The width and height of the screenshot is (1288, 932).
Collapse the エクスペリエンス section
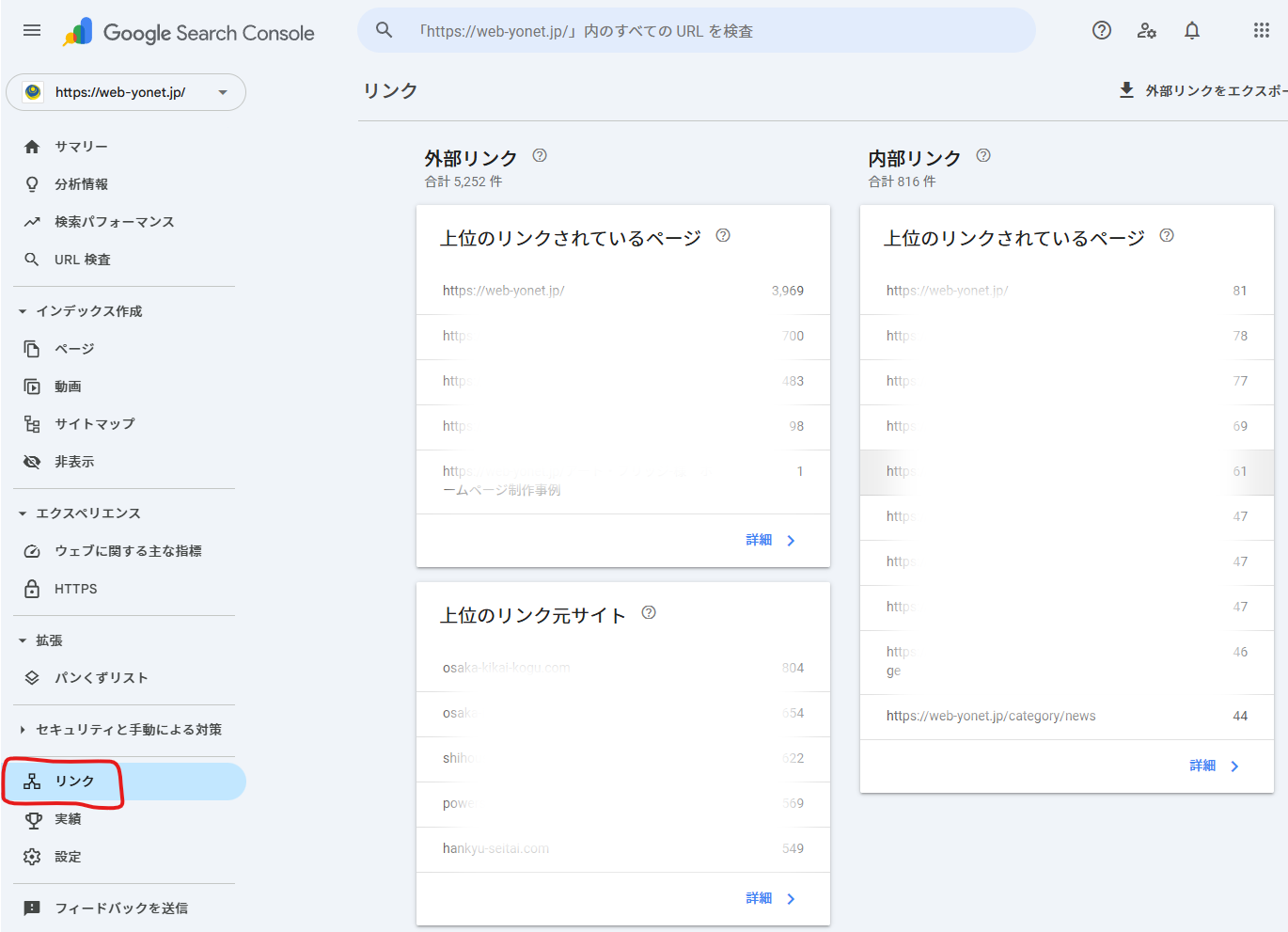pos(23,513)
